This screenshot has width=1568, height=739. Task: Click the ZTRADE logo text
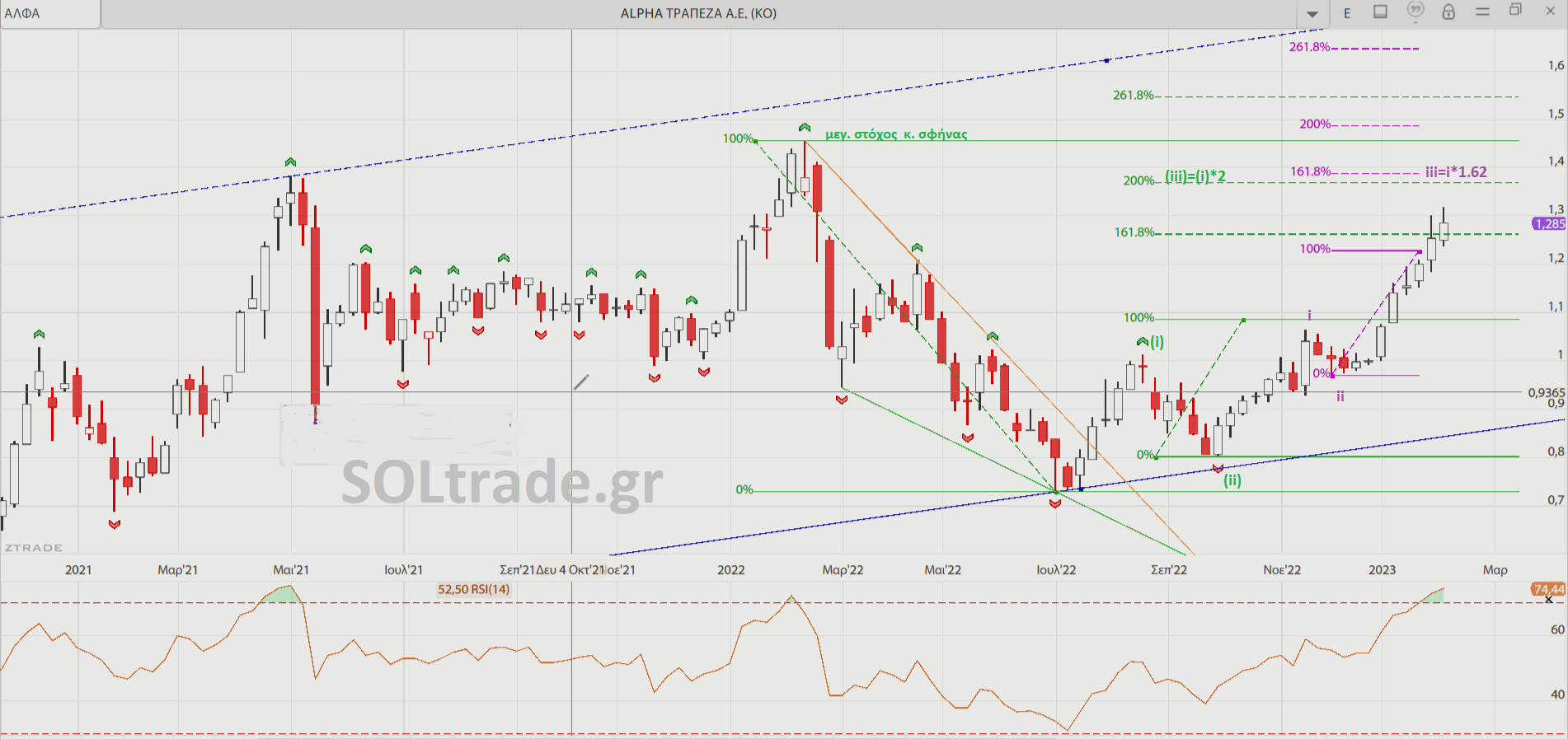pyautogui.click(x=34, y=548)
